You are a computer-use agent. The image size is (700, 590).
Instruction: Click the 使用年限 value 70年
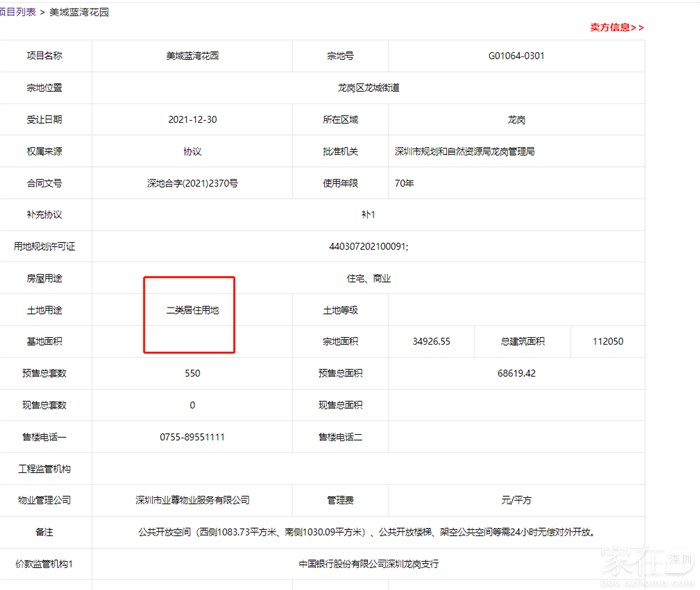(404, 183)
